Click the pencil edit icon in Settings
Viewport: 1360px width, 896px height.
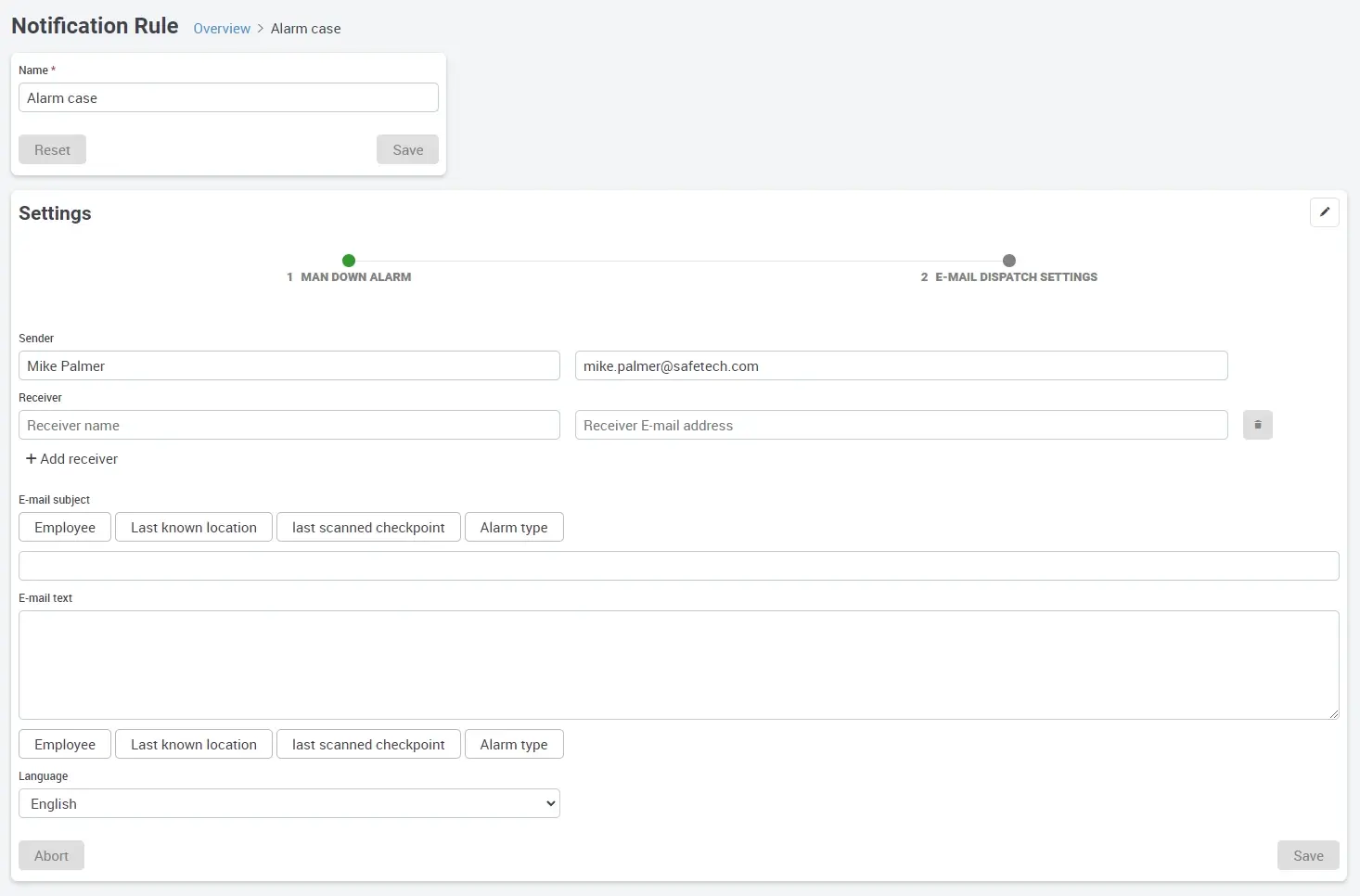(1324, 212)
